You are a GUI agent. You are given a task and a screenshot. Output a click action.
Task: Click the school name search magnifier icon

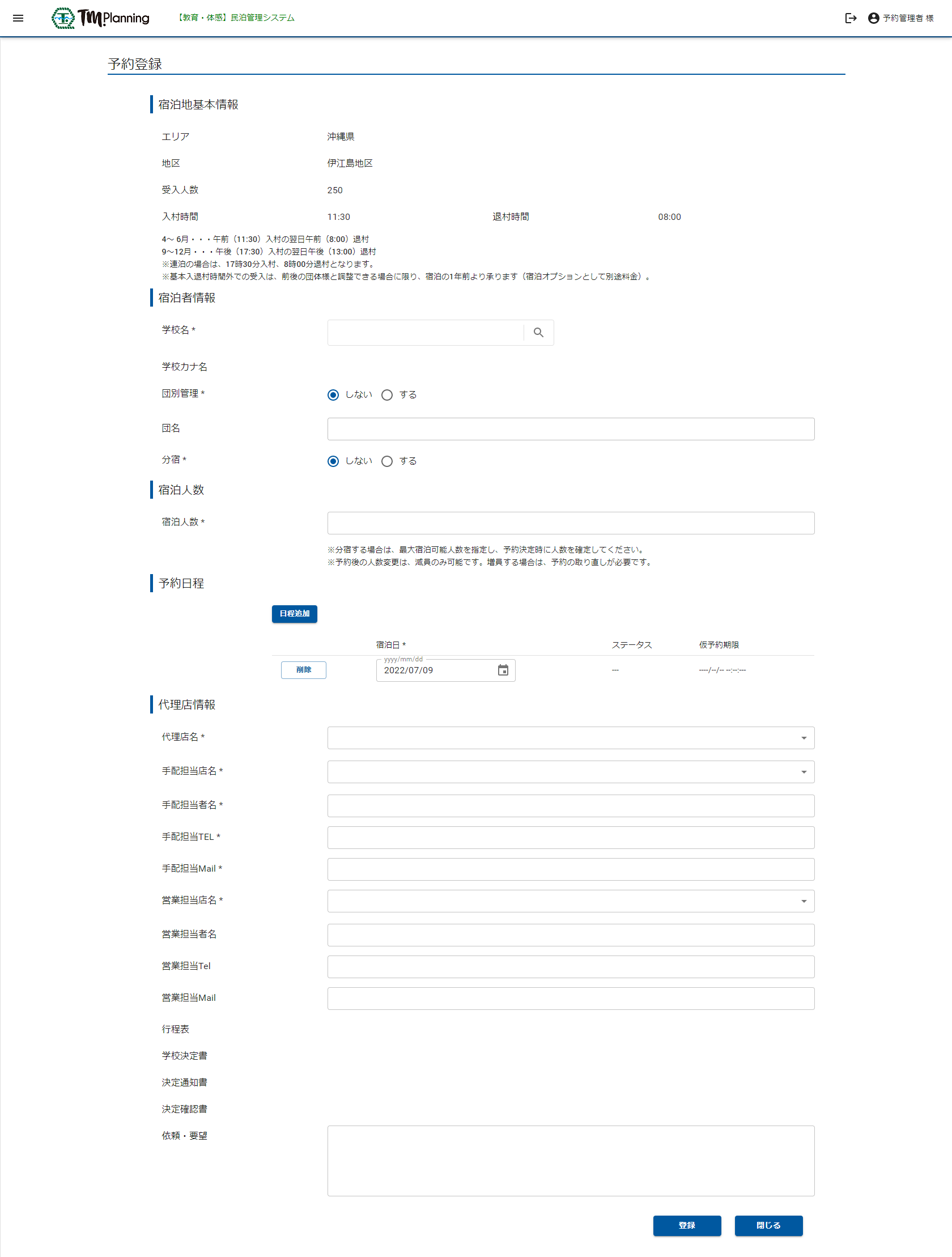pos(538,333)
